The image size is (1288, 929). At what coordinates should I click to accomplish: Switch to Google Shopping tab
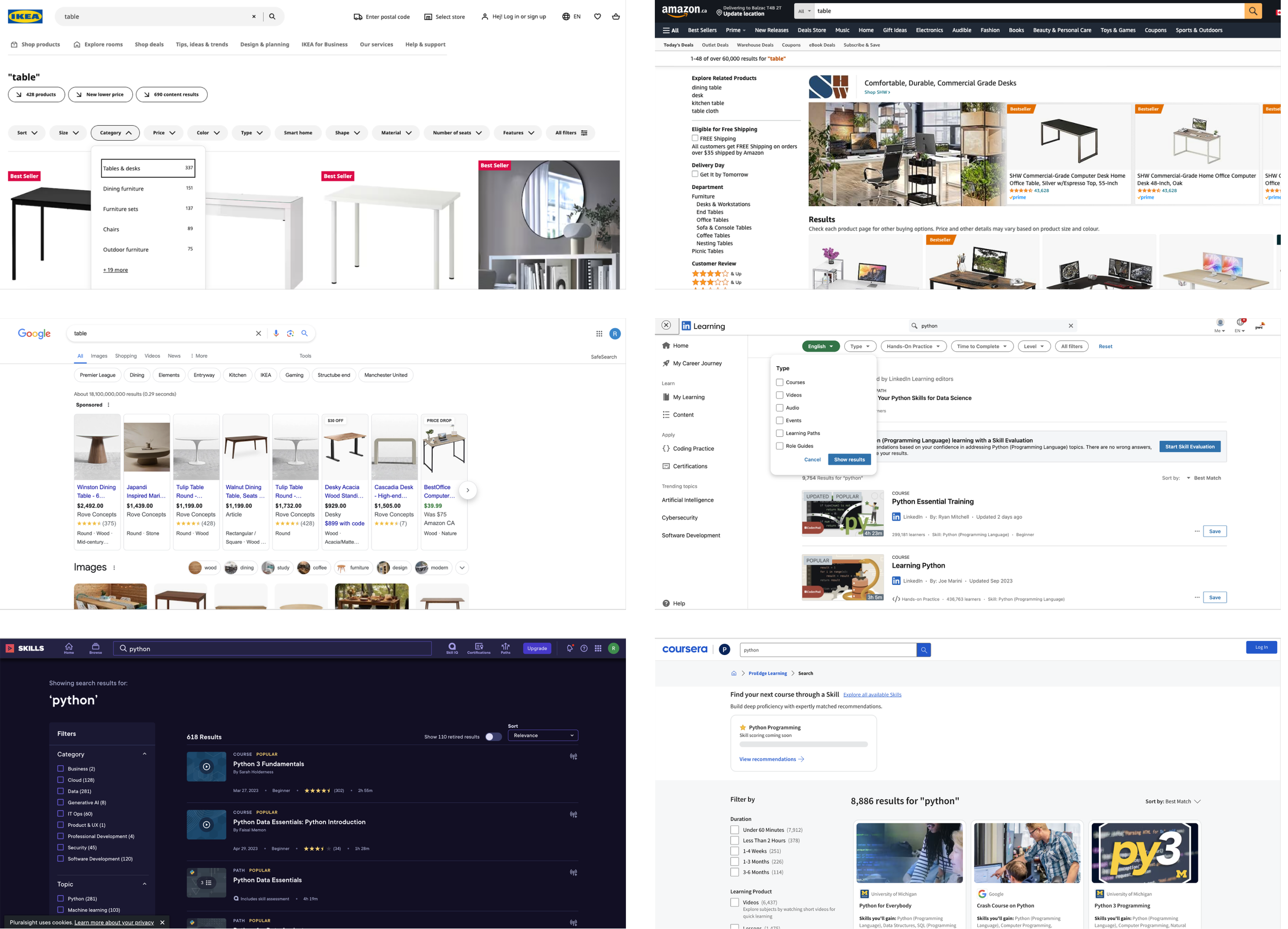point(126,356)
